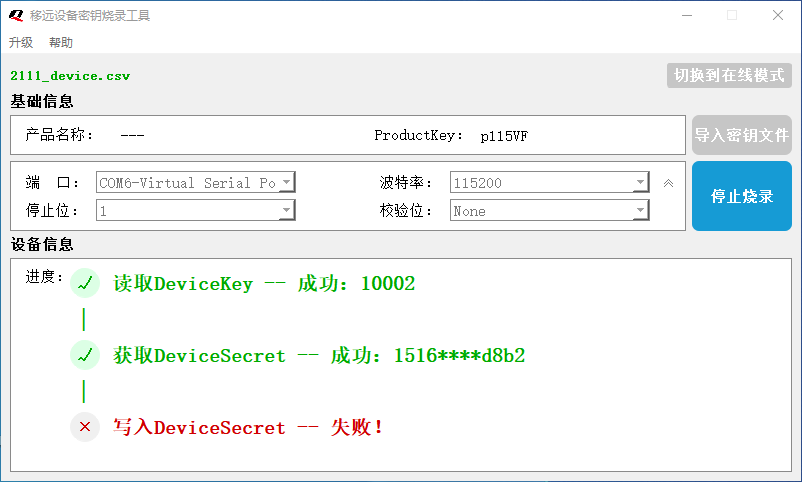Click the 停止烧录 button
Screen dimensions: 802x482
(742, 196)
